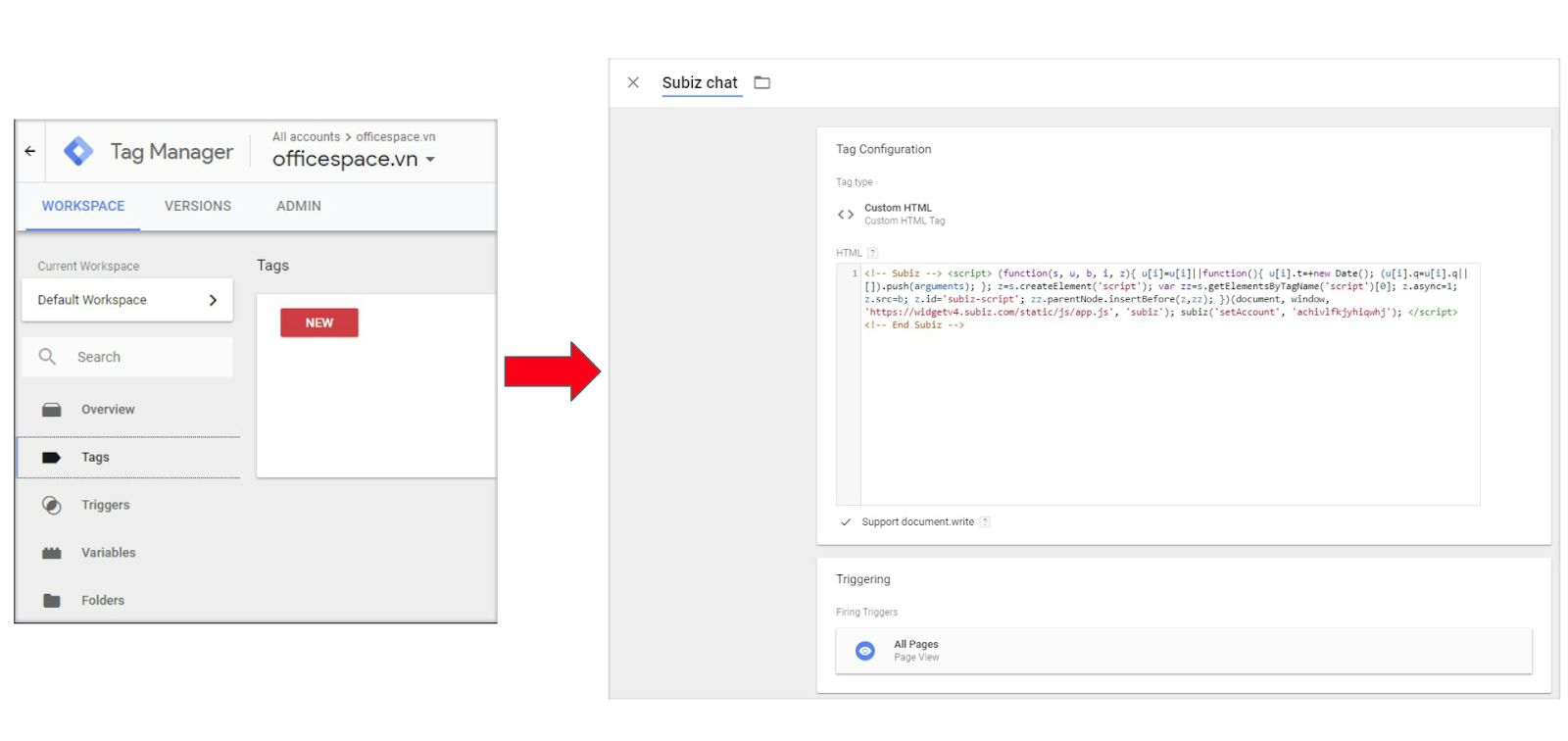Expand the Default Workspace selector
Screen dimensions: 1568x741
click(x=127, y=300)
